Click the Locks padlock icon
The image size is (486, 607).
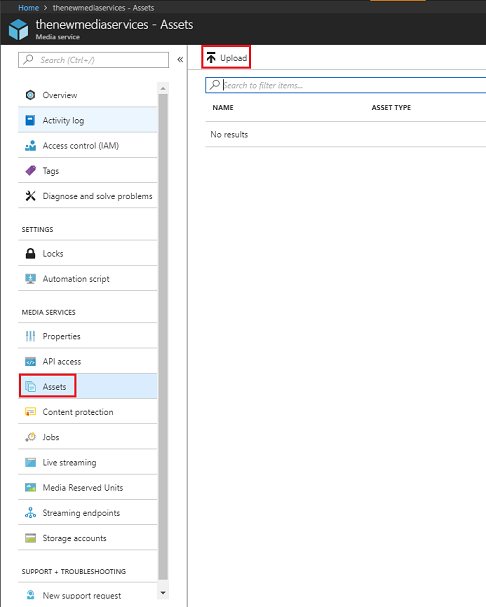[30, 254]
